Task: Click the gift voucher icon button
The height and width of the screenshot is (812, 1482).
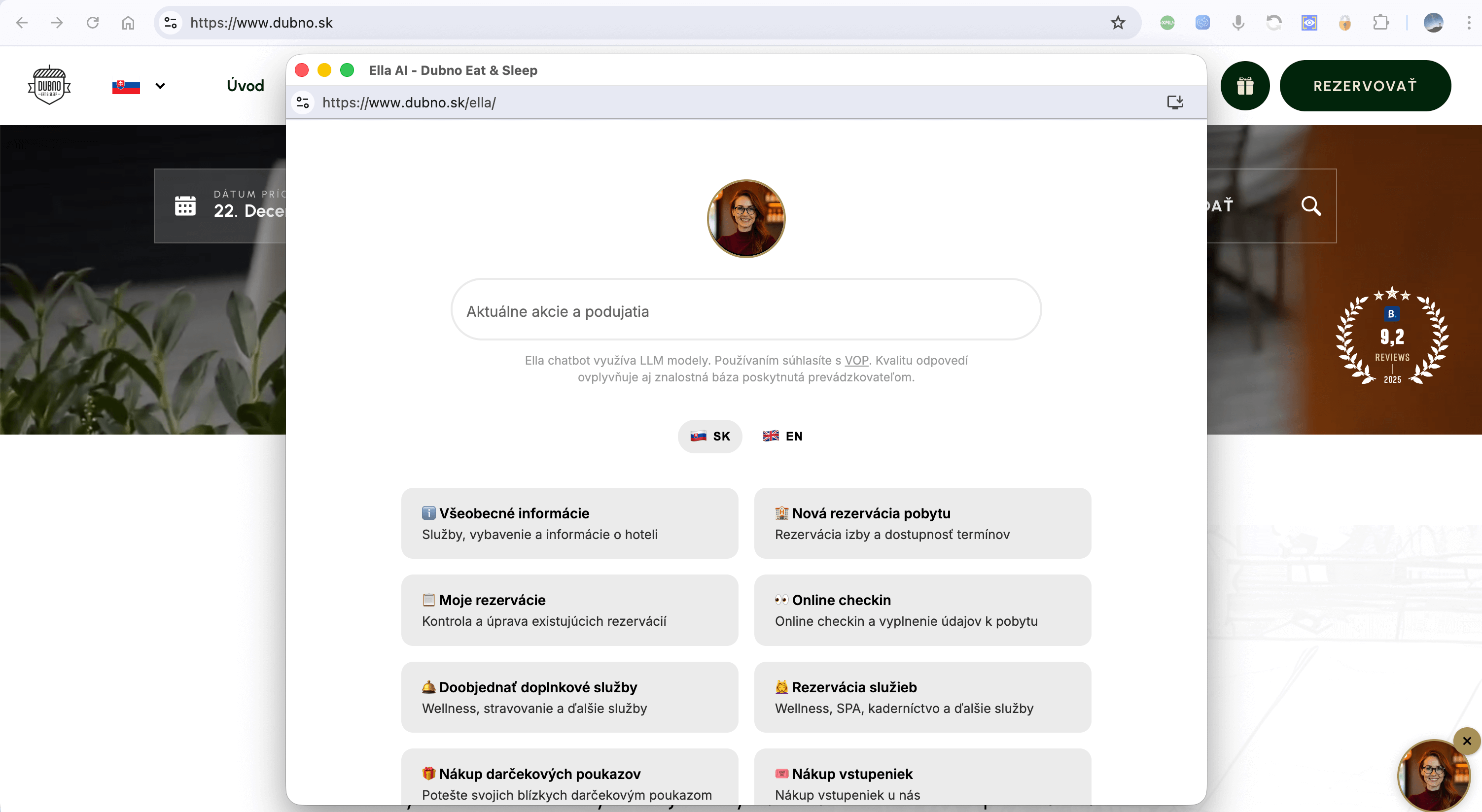Action: [1245, 86]
